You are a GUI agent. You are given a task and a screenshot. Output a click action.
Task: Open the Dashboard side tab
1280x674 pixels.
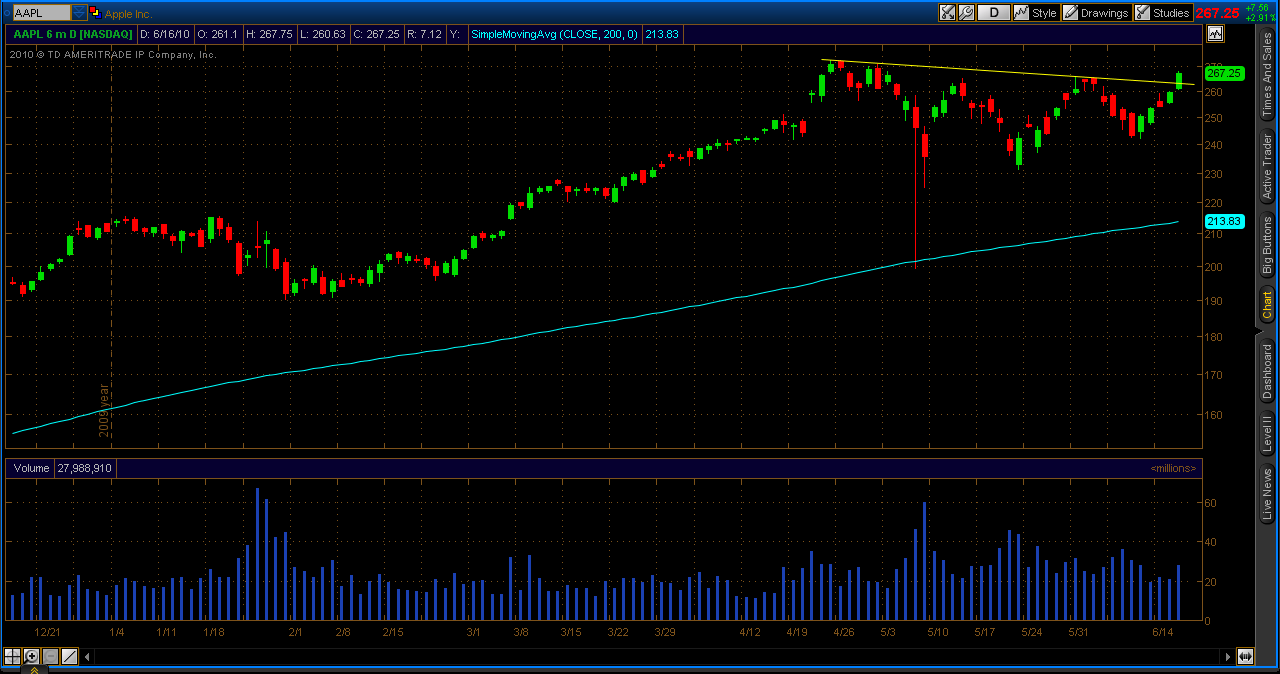pos(1267,370)
